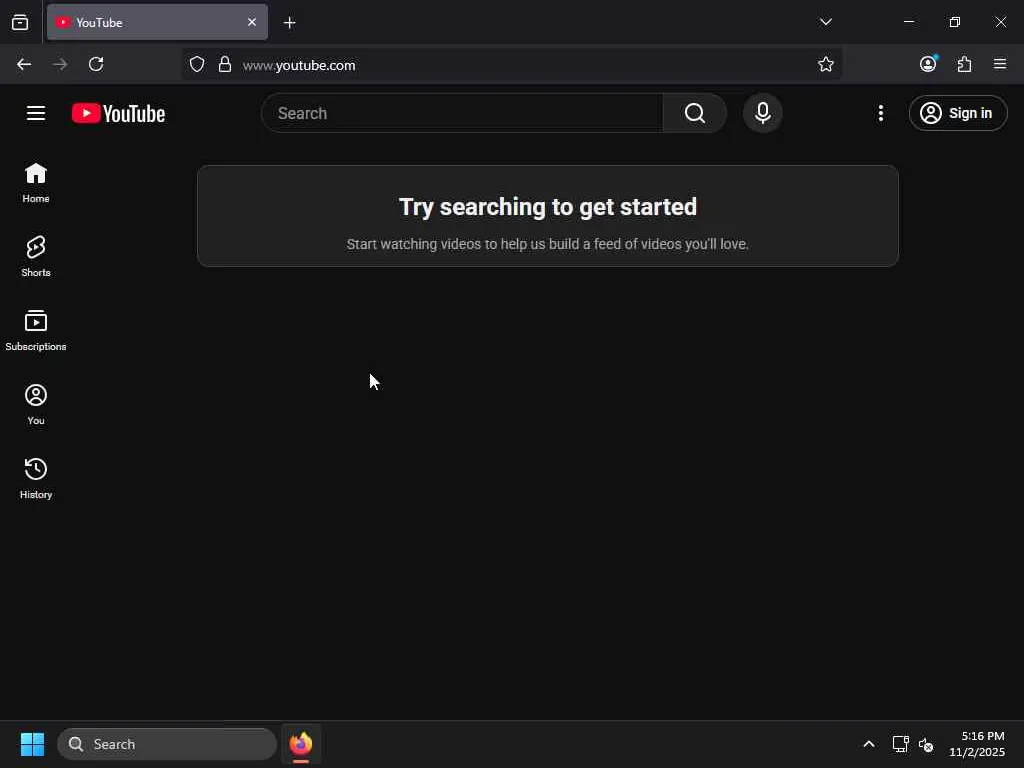Go back to previous page
The image size is (1024, 768).
(24, 64)
